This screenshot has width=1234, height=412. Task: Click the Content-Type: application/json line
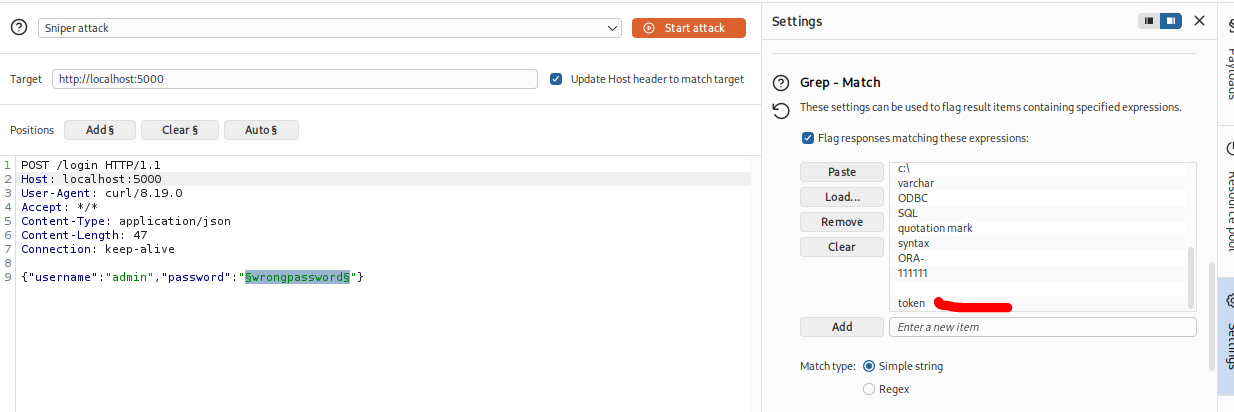126,221
